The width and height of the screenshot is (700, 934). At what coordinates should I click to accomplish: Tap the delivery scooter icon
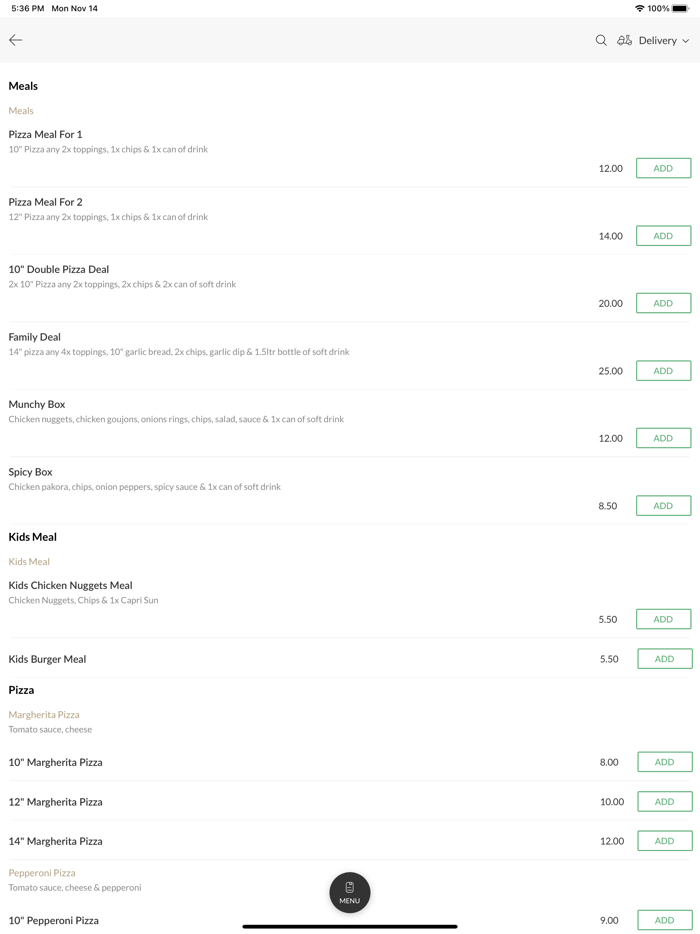coord(624,40)
